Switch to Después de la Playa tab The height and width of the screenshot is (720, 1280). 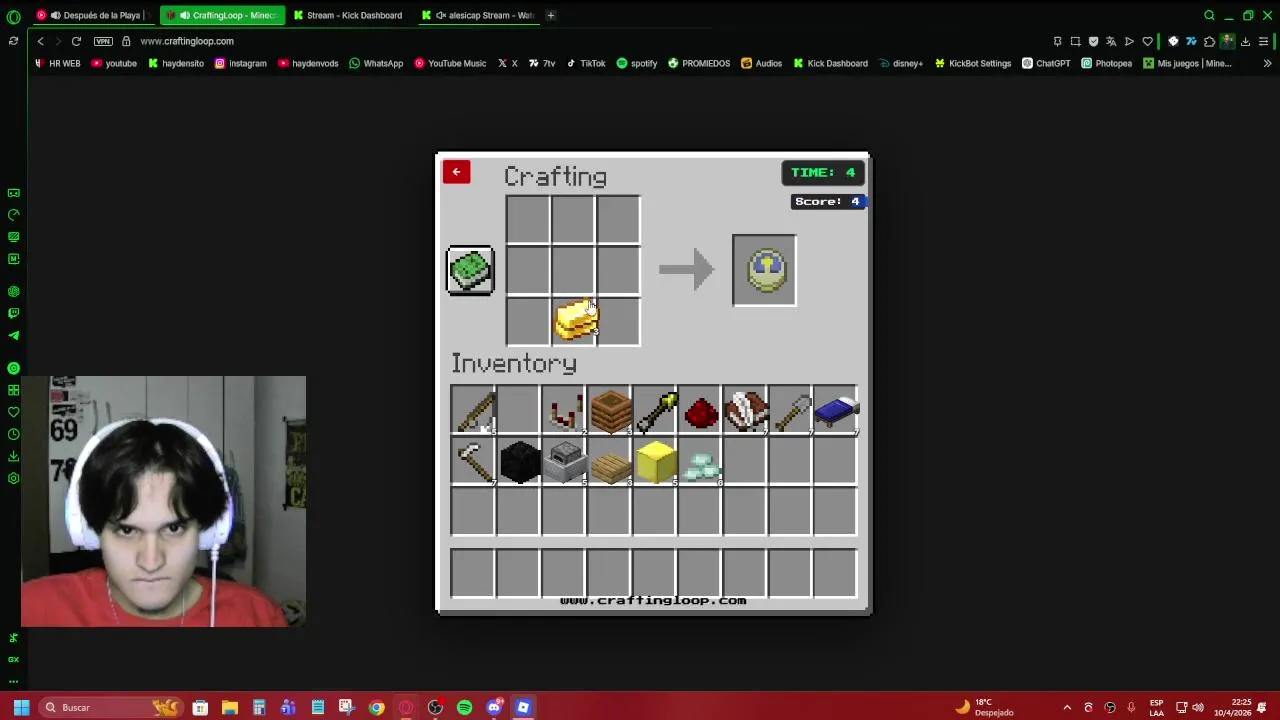pos(92,15)
